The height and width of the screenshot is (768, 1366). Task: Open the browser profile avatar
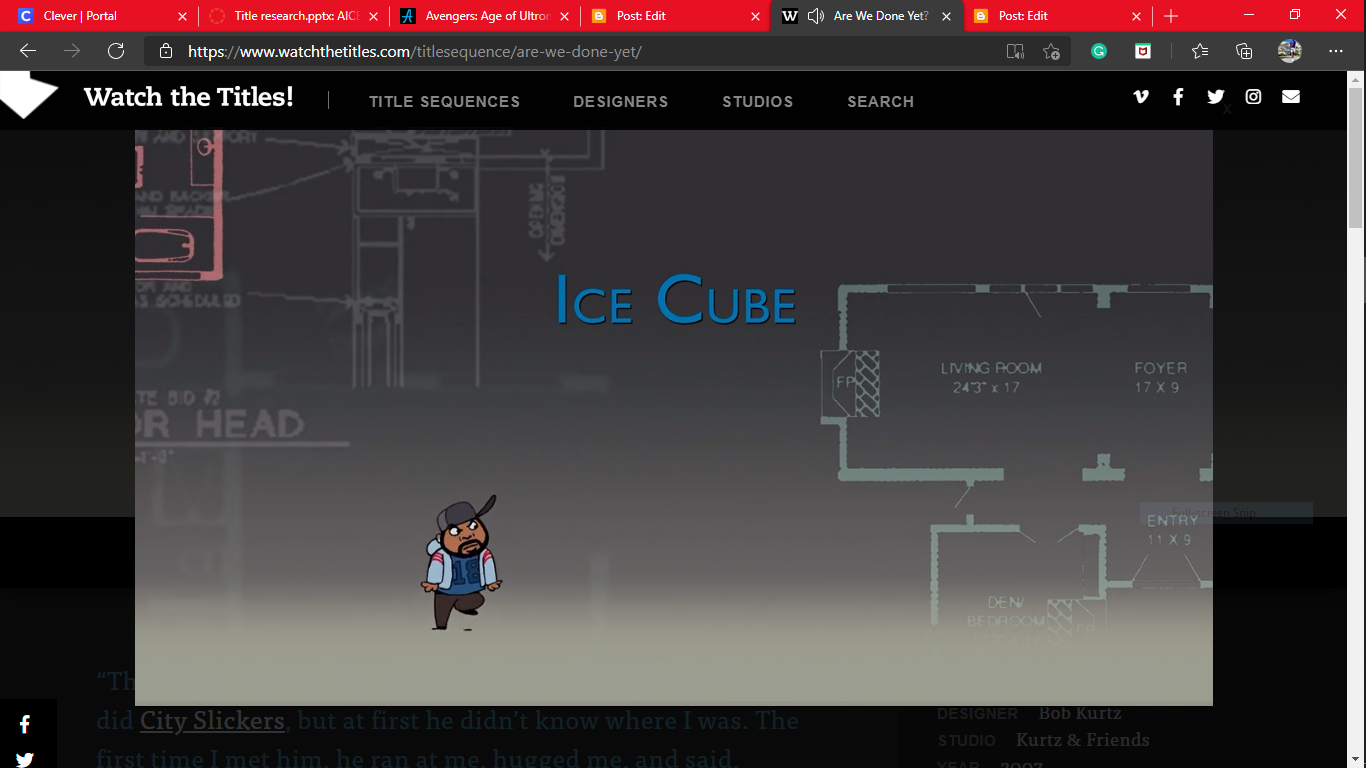1290,51
